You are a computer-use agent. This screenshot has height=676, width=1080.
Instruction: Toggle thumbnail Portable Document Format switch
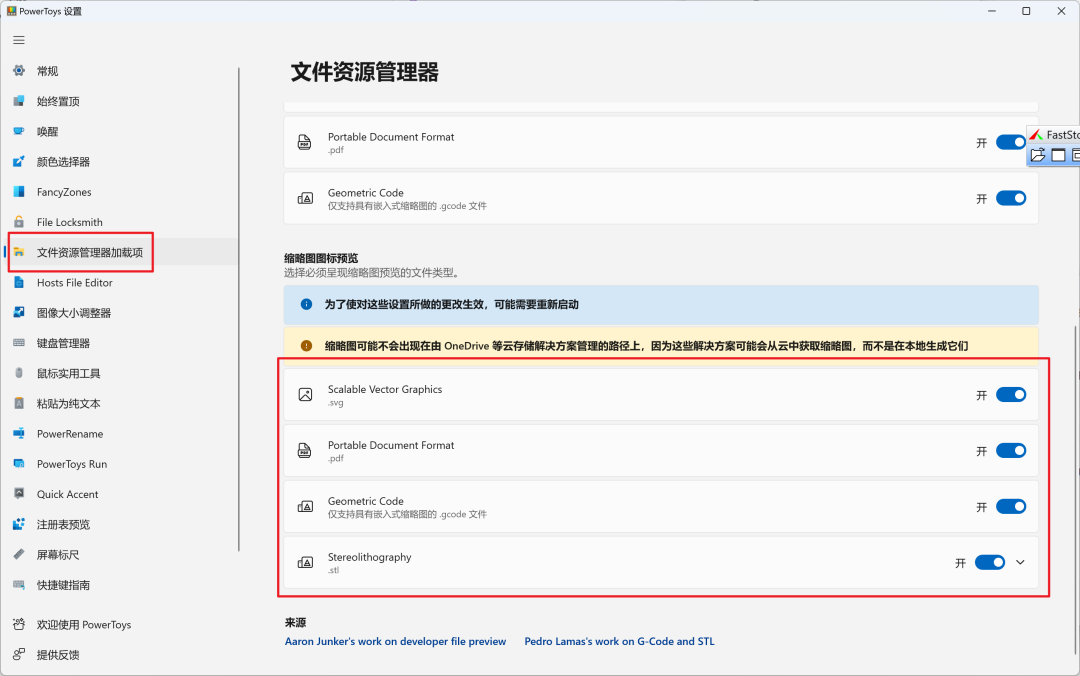click(1011, 451)
